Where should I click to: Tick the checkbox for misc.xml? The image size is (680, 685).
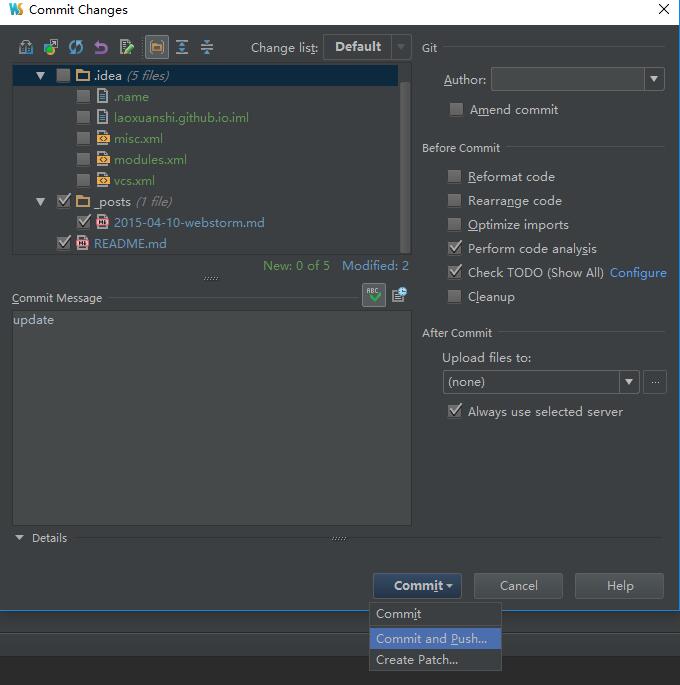click(83, 139)
